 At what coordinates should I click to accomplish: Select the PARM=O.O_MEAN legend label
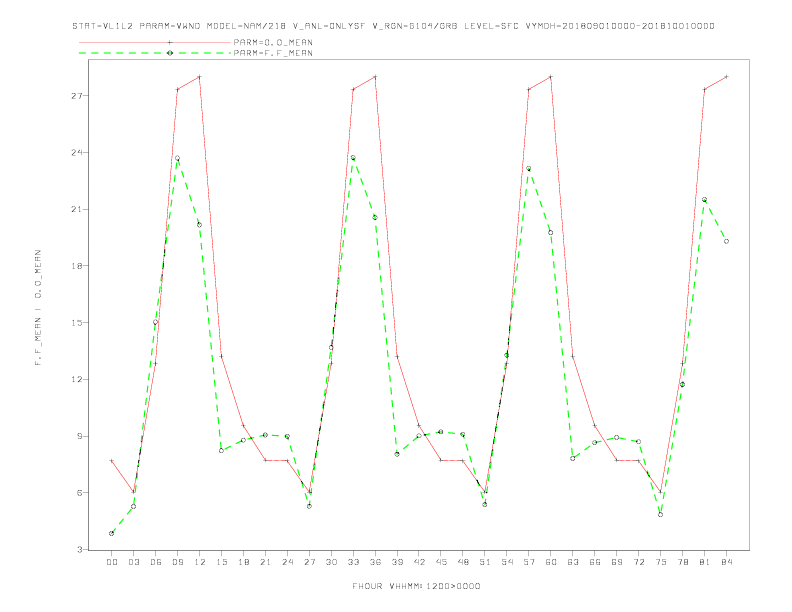pyautogui.click(x=273, y=42)
